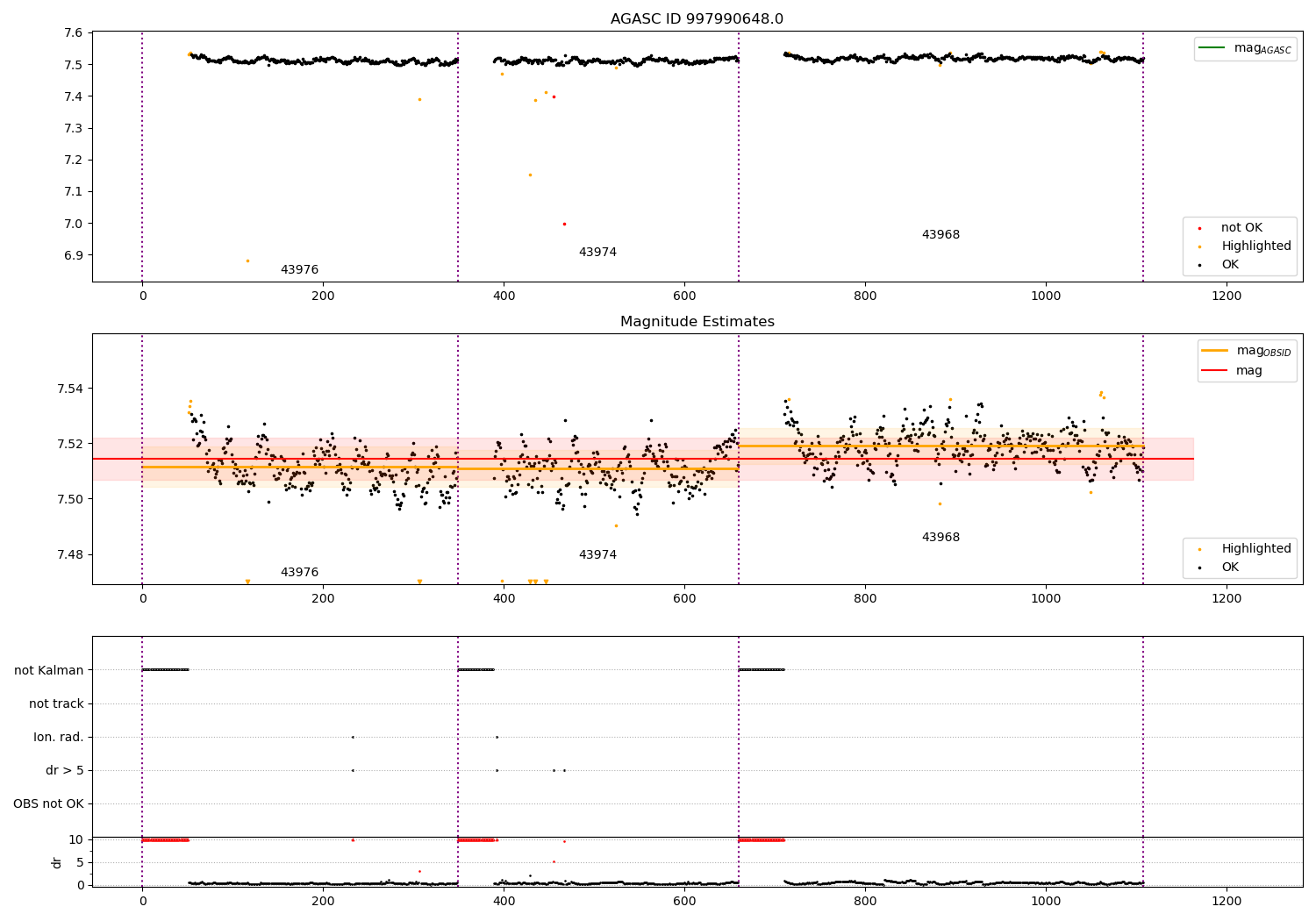This screenshot has width=1316, height=921.
Task: Click the orange highlighted outlier point near 6.88
Action: pos(247,261)
